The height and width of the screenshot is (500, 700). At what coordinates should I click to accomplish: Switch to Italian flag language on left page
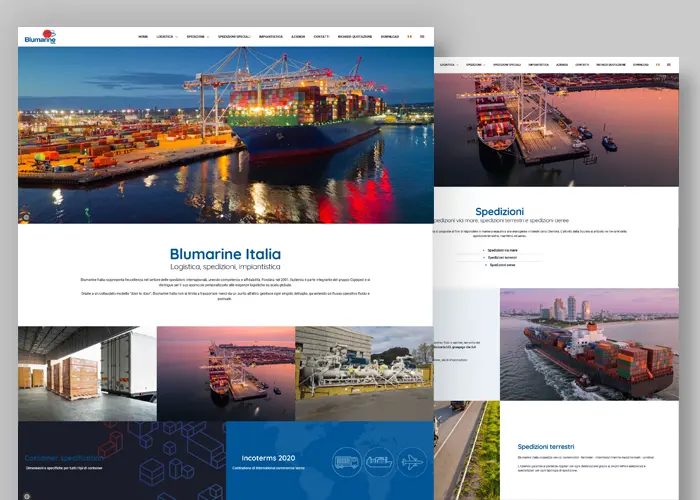(x=410, y=37)
